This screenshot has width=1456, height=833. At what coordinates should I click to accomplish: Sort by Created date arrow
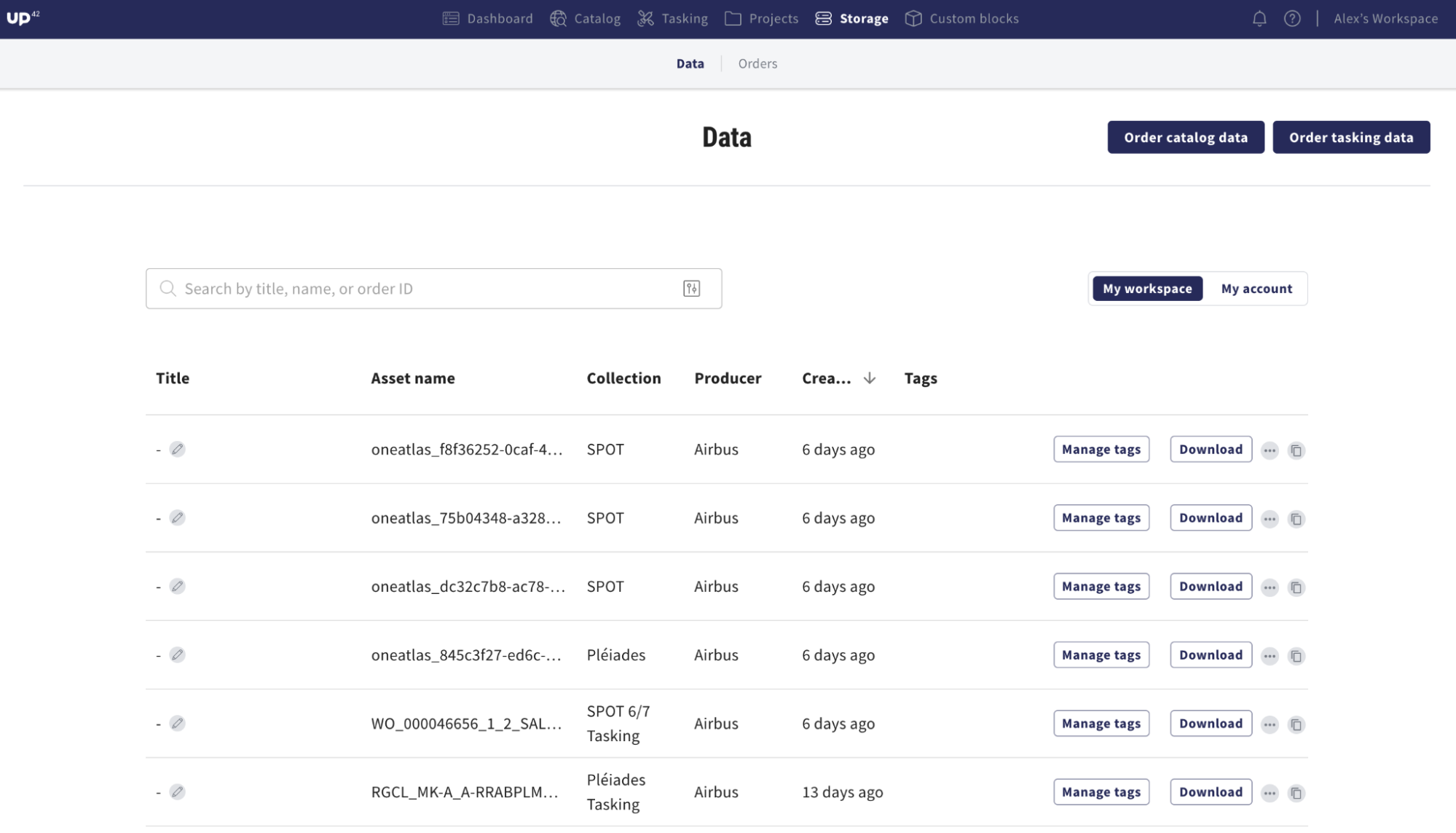coord(869,378)
